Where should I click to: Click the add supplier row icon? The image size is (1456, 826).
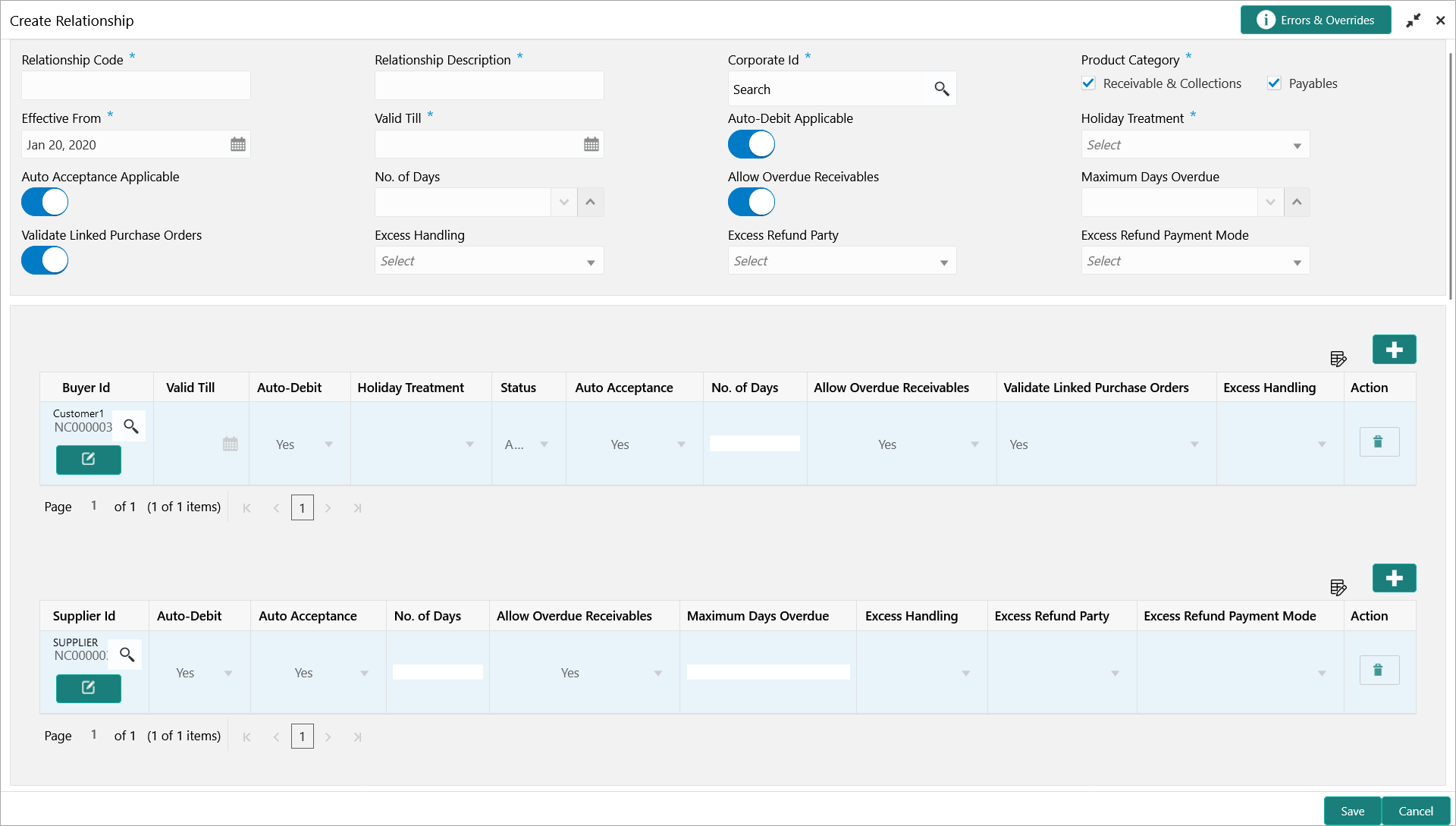[1394, 578]
